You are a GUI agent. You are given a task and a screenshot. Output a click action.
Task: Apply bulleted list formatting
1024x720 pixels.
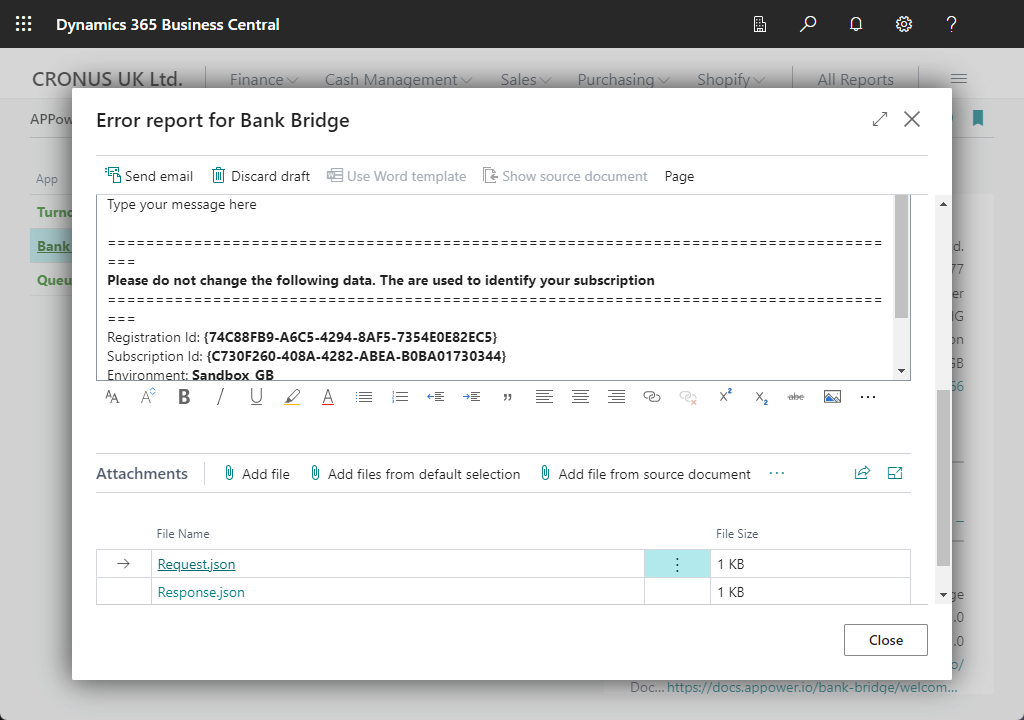[364, 397]
